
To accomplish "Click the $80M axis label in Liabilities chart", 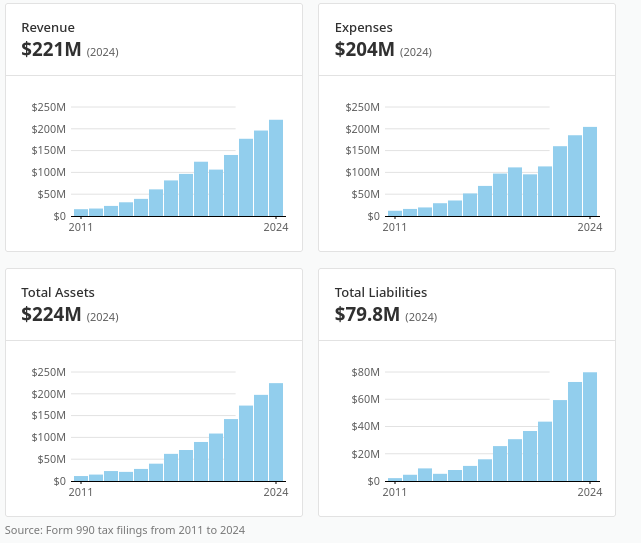I will point(365,372).
